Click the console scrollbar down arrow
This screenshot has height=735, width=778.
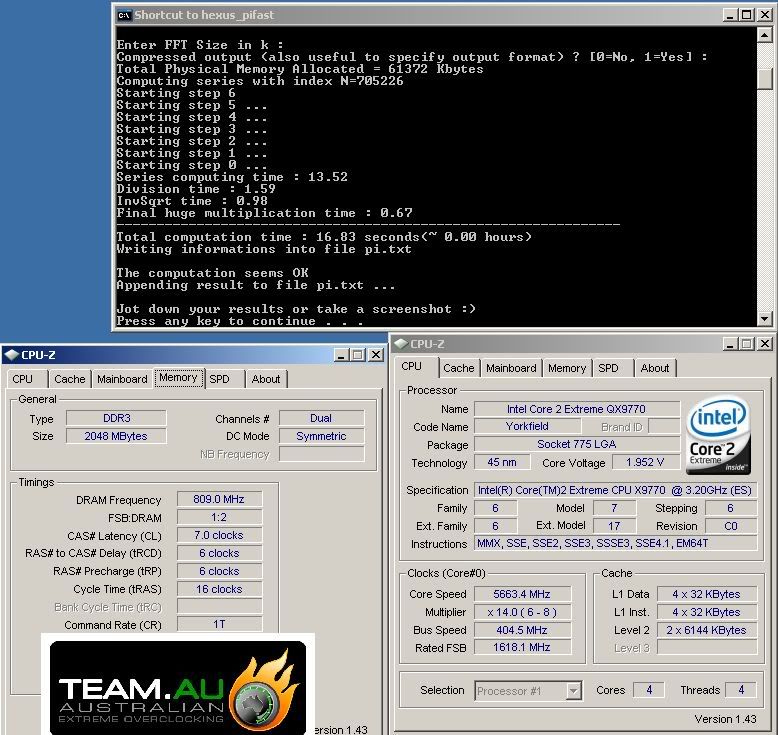pyautogui.click(x=765, y=319)
